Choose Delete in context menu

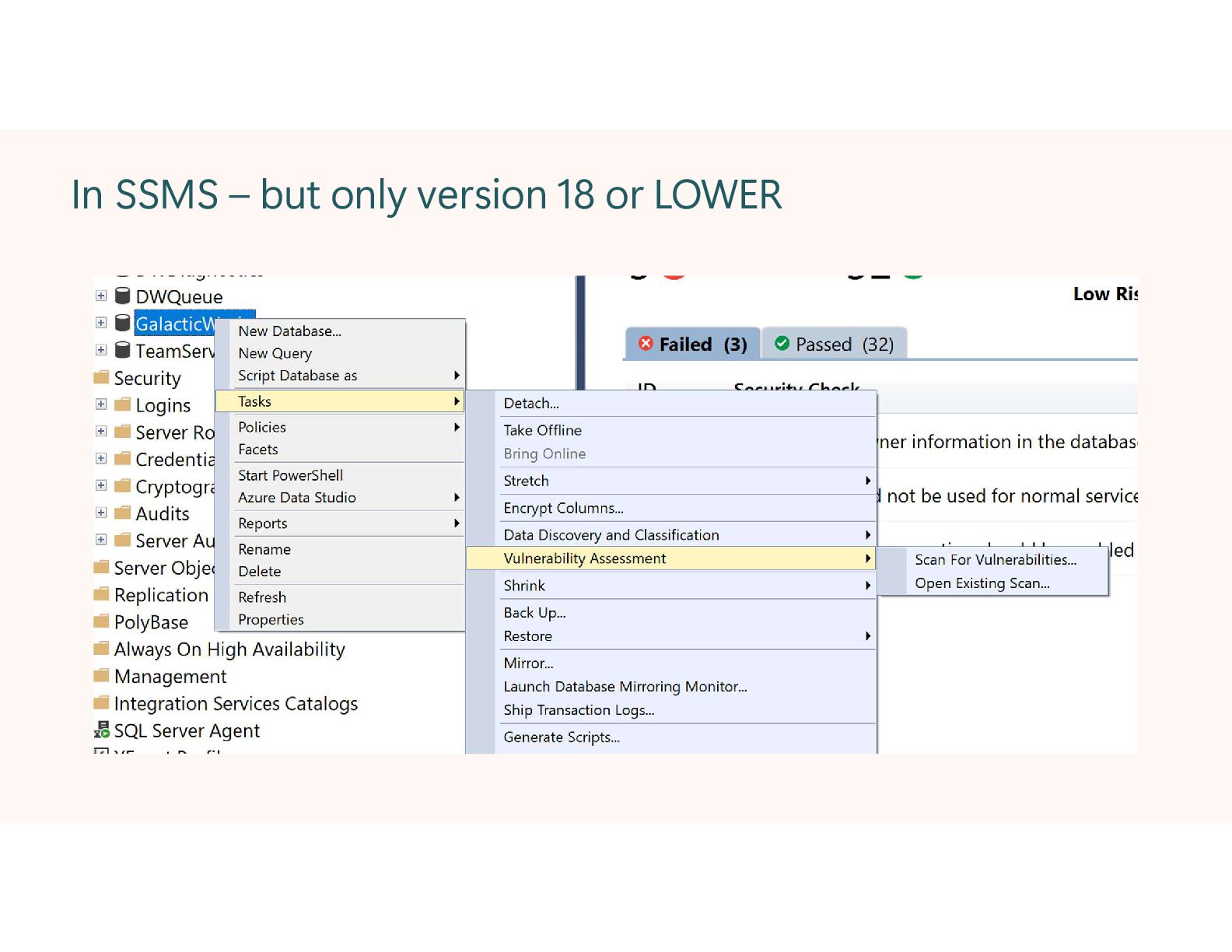click(340, 572)
